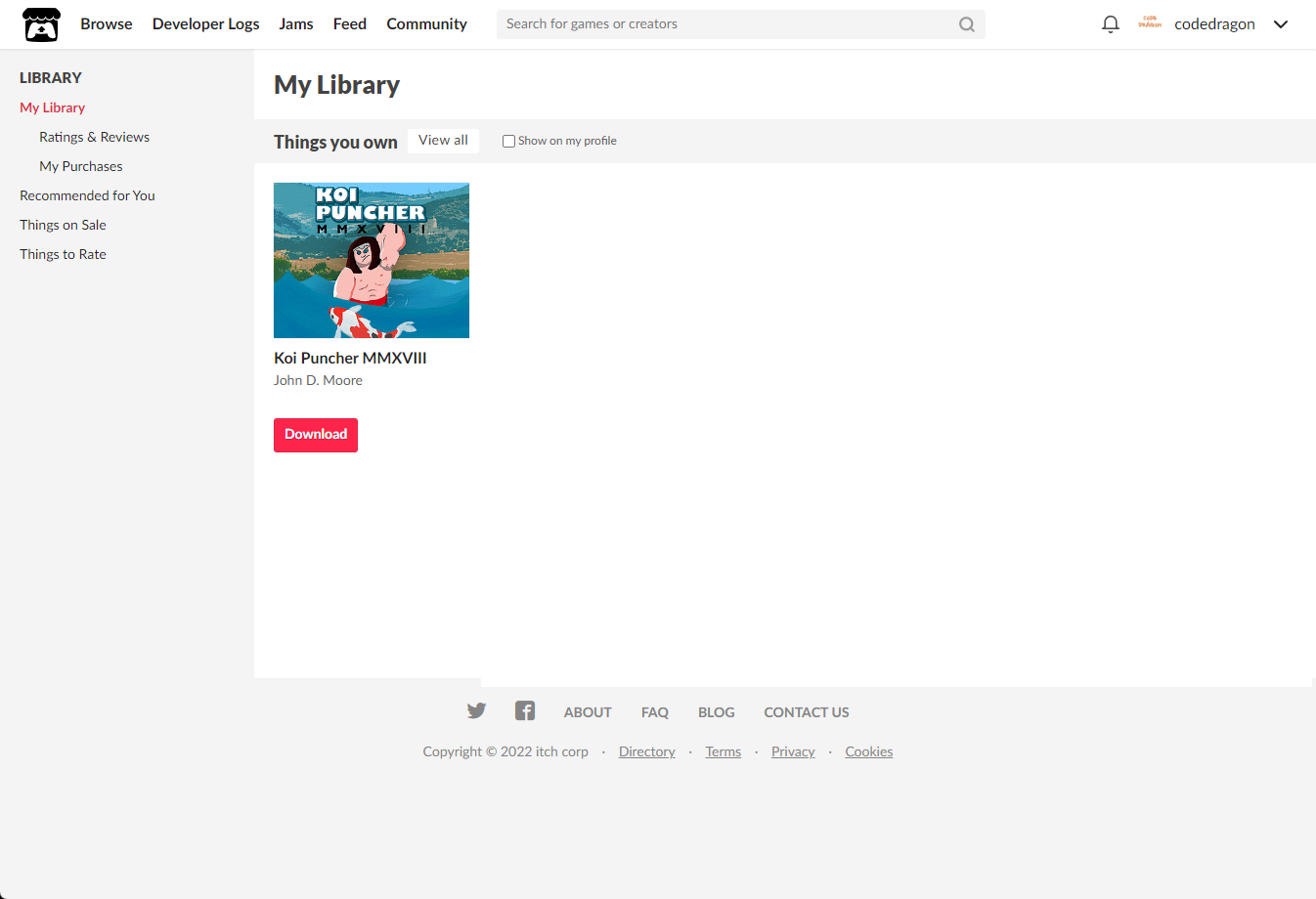Open the FAQ footer link
The width and height of the screenshot is (1316, 899).
click(x=655, y=712)
